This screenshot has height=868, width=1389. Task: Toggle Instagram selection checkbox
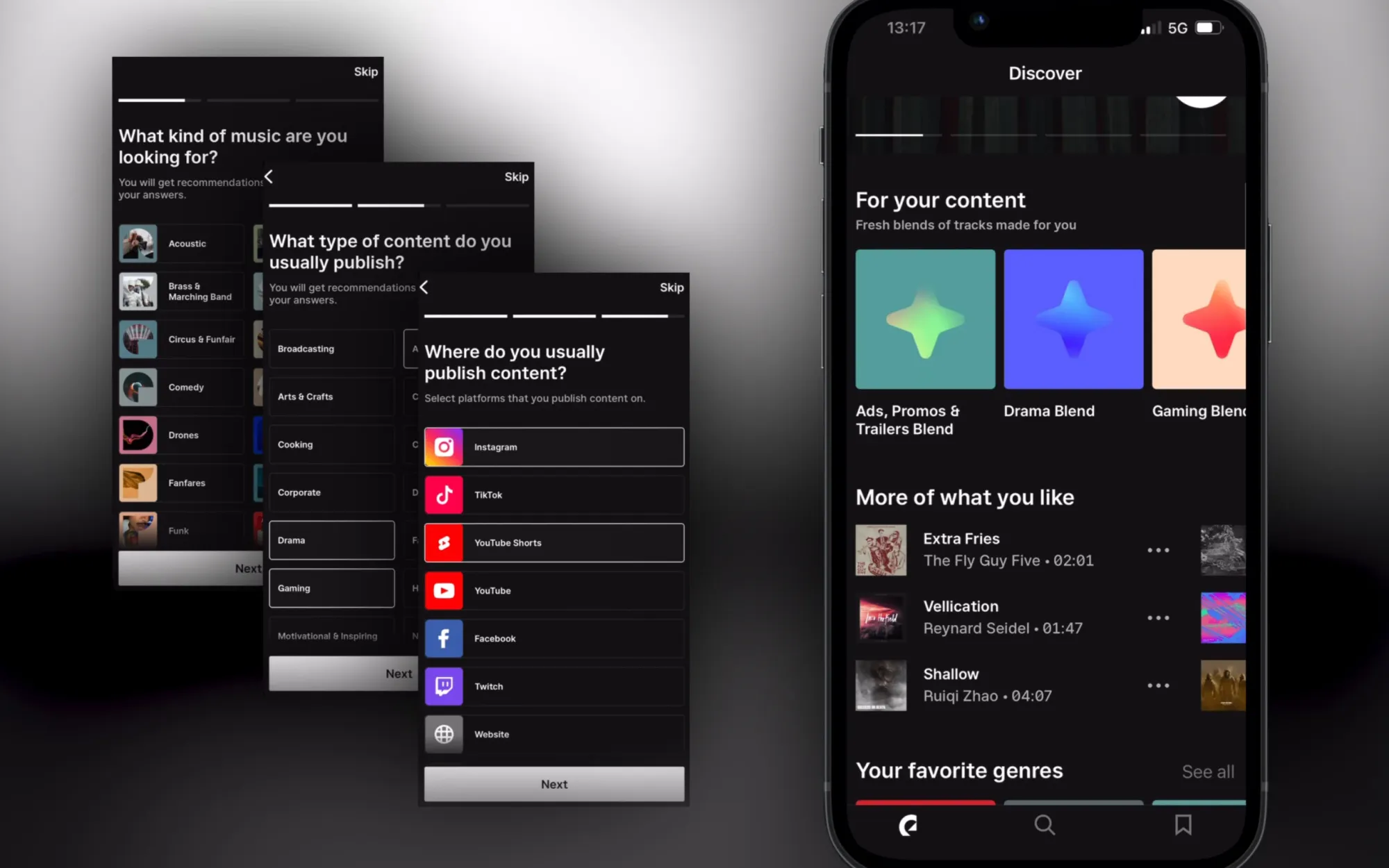[x=554, y=447]
